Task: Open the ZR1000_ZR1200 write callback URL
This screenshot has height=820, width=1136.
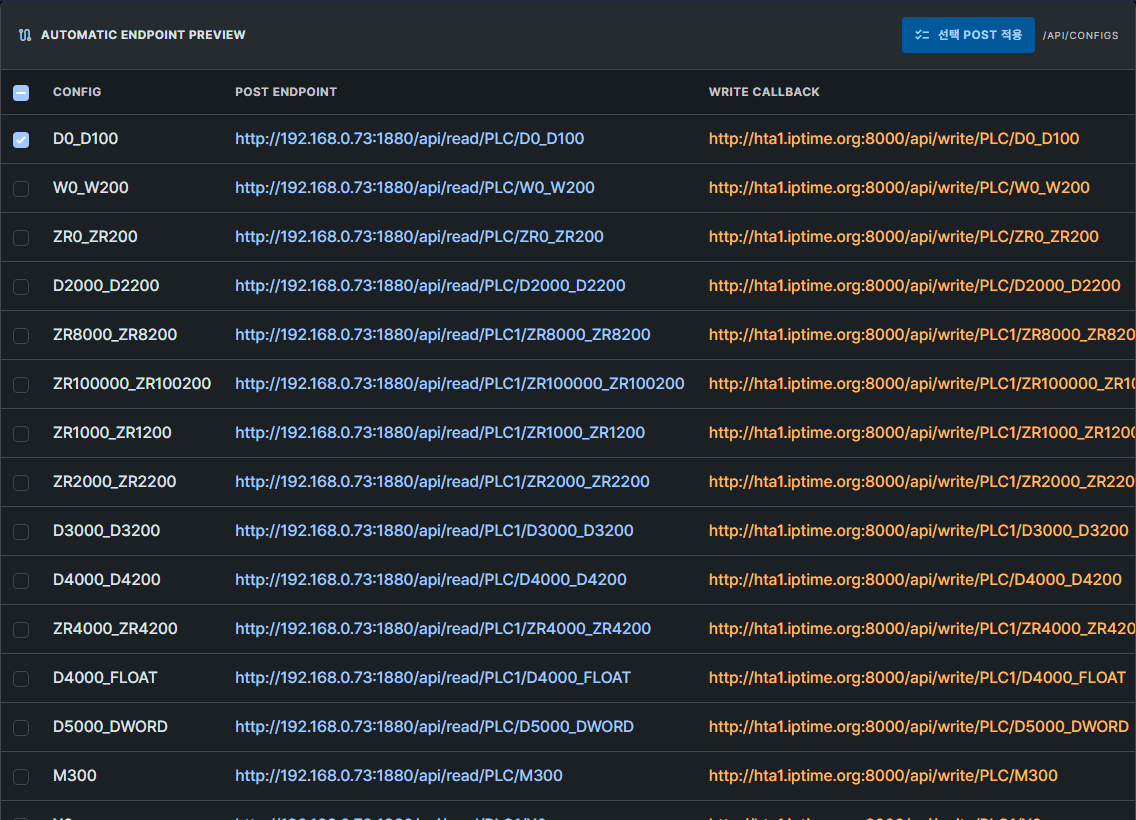Action: 922,432
